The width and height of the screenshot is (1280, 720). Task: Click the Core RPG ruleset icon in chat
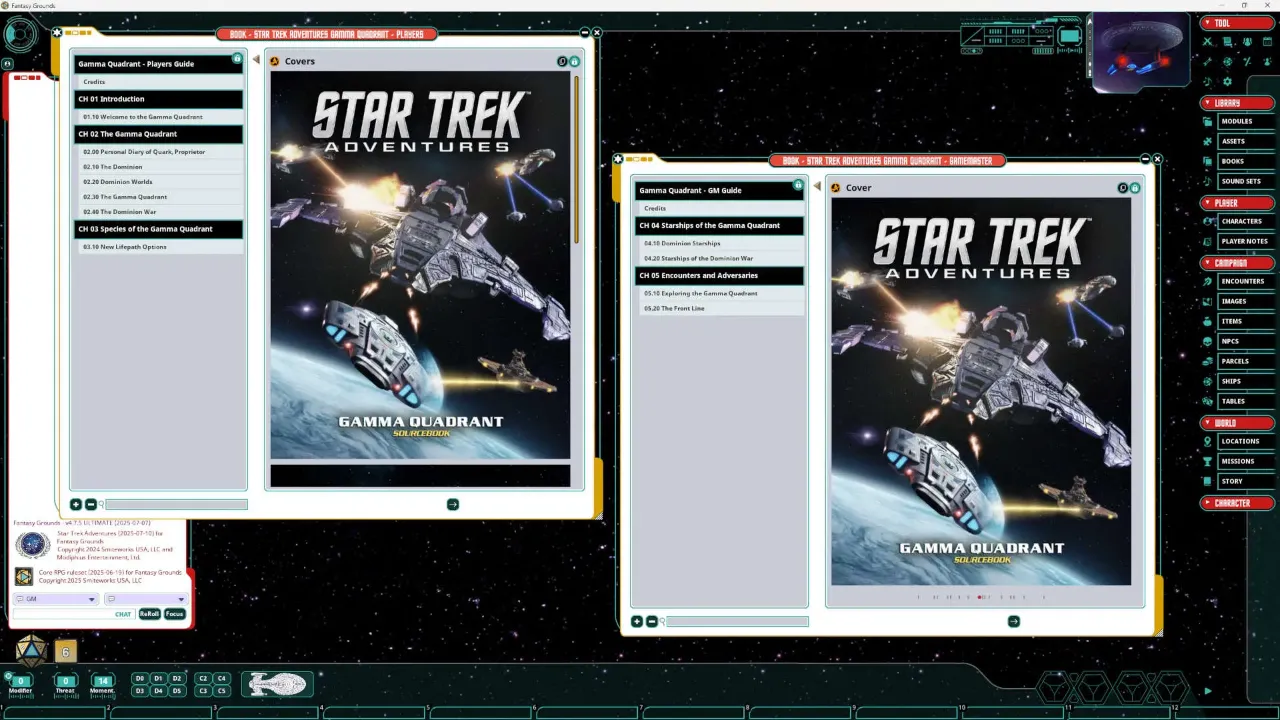24,576
